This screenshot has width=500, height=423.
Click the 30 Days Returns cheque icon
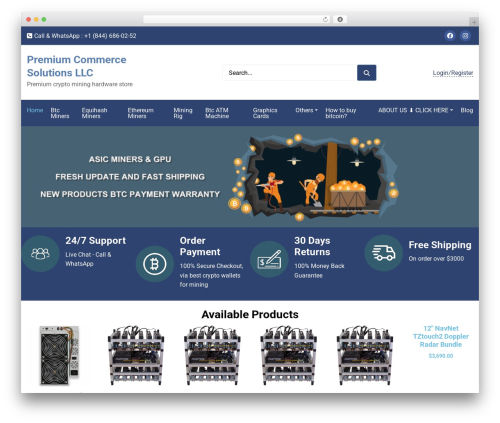pos(269,259)
